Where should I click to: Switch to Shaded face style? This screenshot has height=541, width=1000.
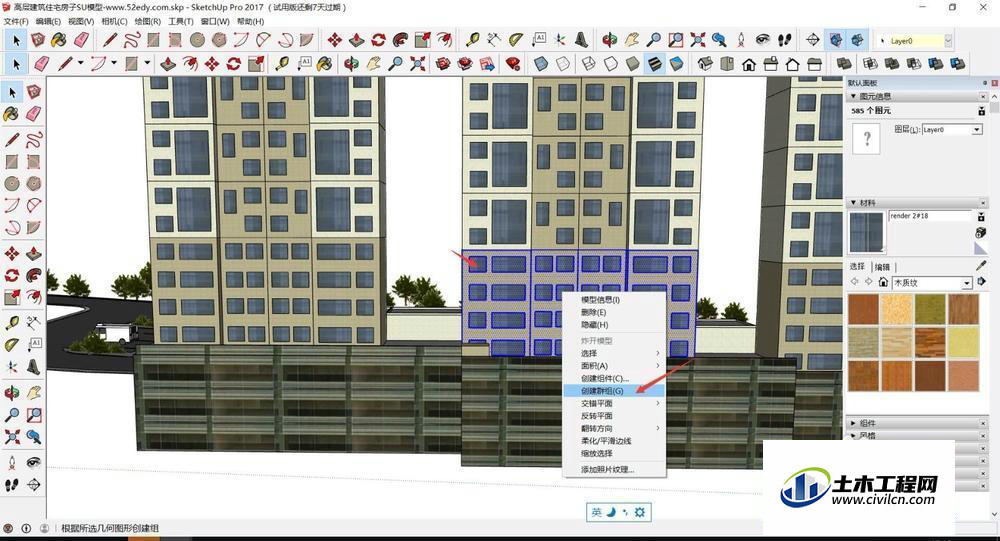(x=633, y=64)
